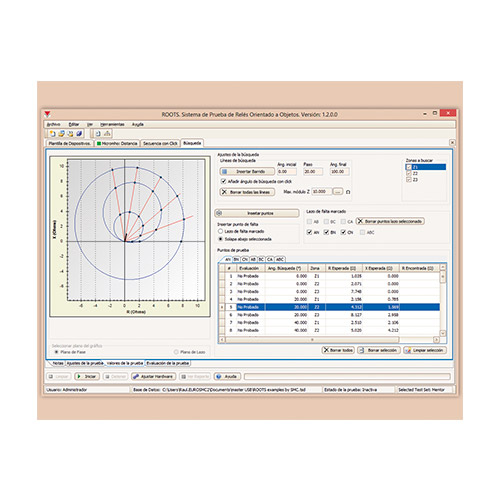Click the first new-document toolbar icon
Screen dimensions: 500x500
click(x=52, y=134)
